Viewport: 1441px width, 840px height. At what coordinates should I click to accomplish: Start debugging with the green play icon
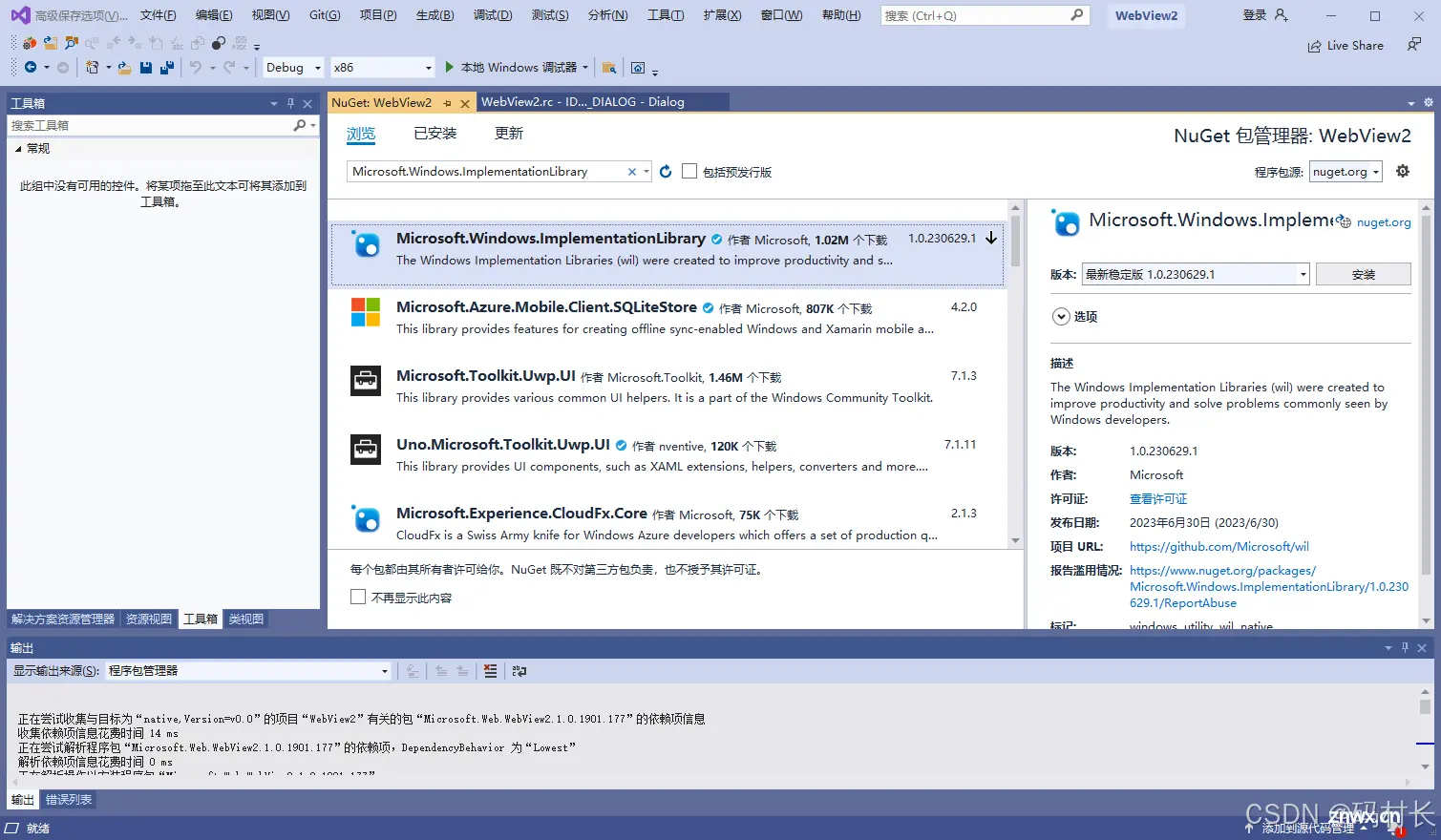click(450, 67)
